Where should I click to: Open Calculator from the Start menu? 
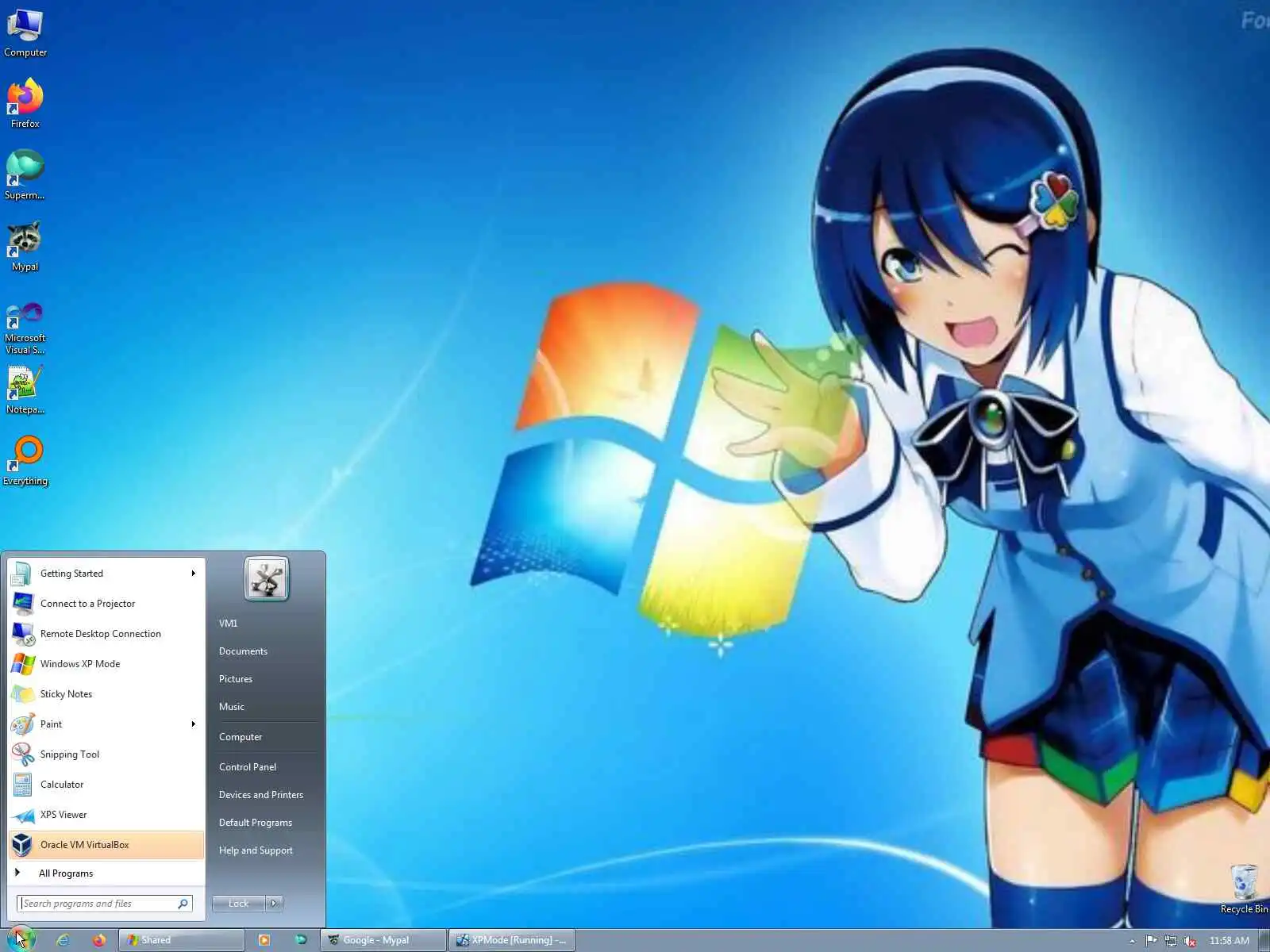(x=106, y=785)
